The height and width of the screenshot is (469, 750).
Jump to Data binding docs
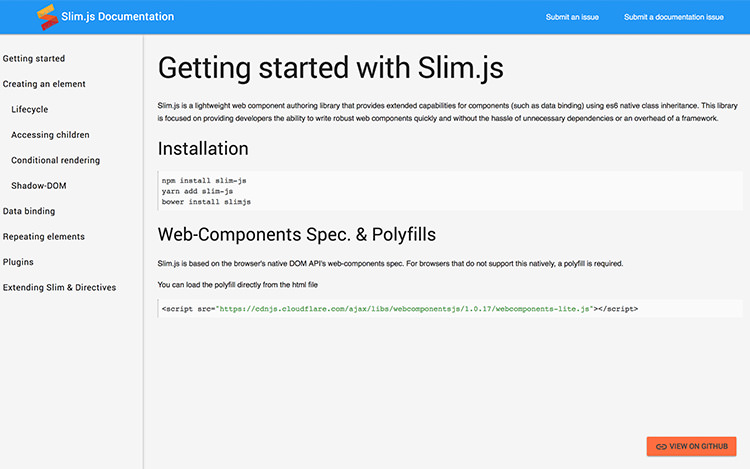[29, 211]
